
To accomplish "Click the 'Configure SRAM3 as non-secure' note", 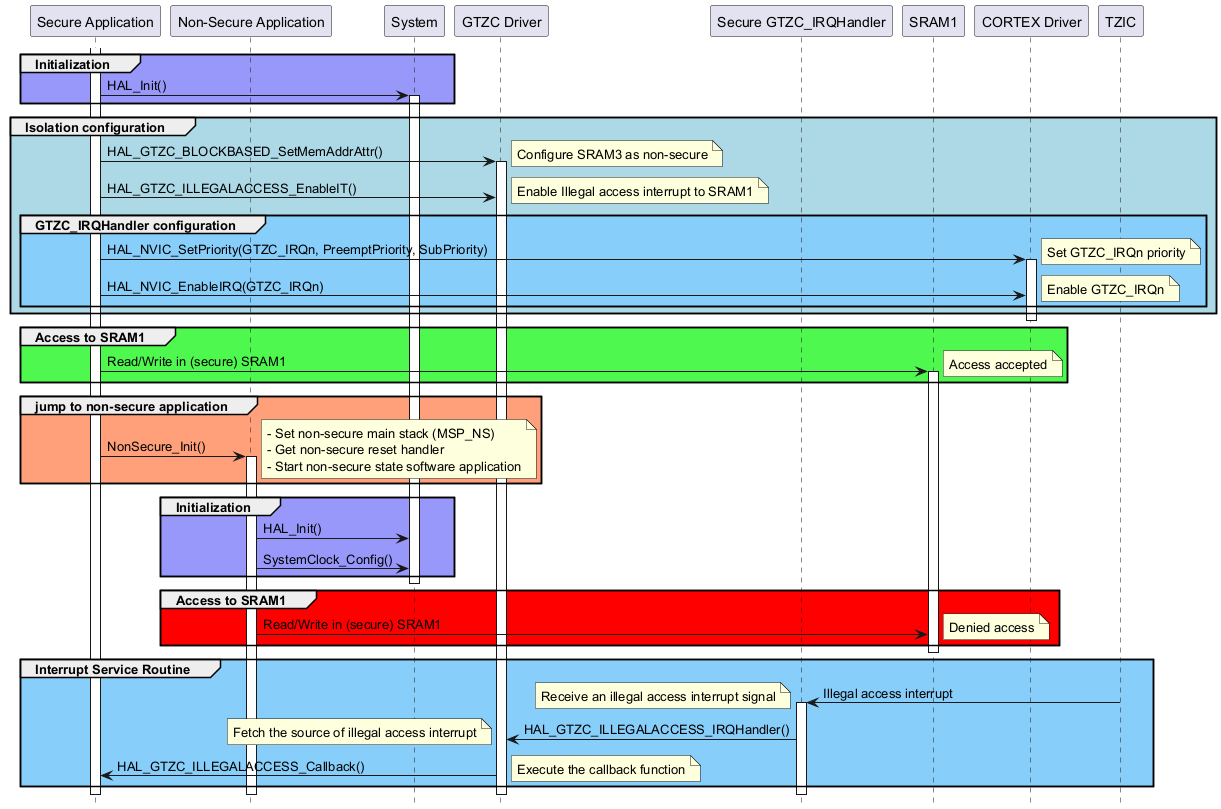I will [x=613, y=155].
